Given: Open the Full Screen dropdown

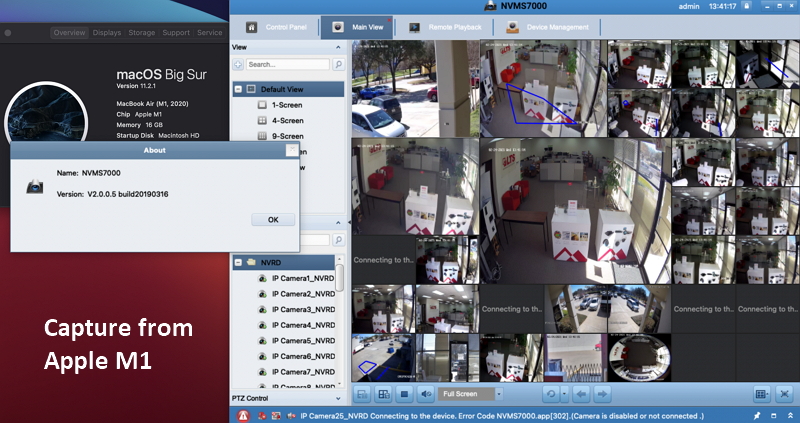Looking at the screenshot, I should [477, 395].
